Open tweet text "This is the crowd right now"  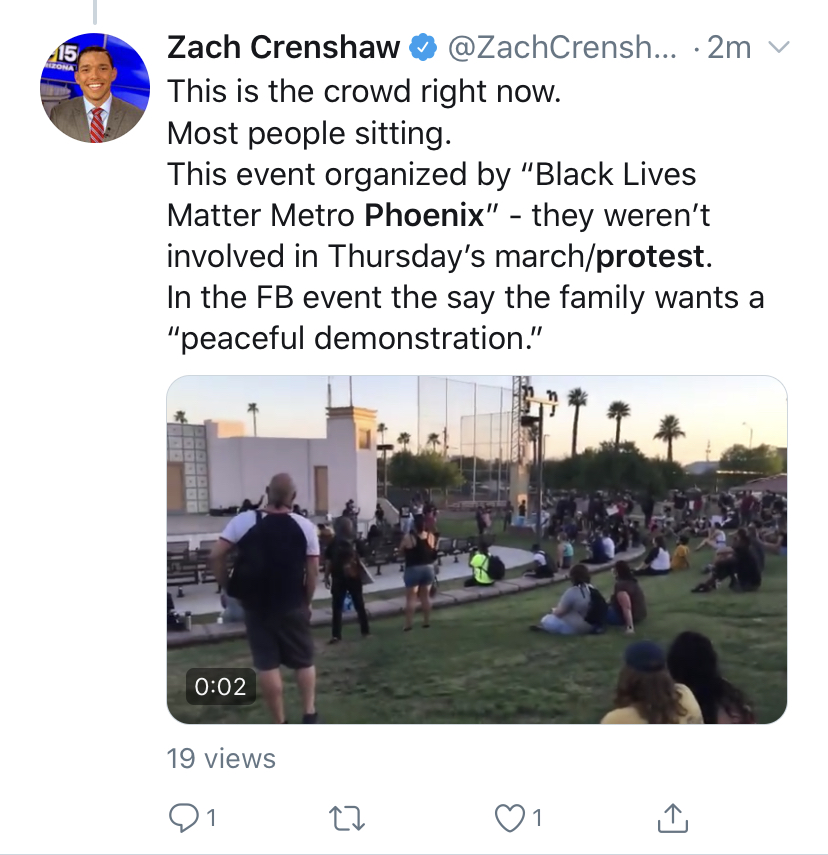[x=364, y=91]
